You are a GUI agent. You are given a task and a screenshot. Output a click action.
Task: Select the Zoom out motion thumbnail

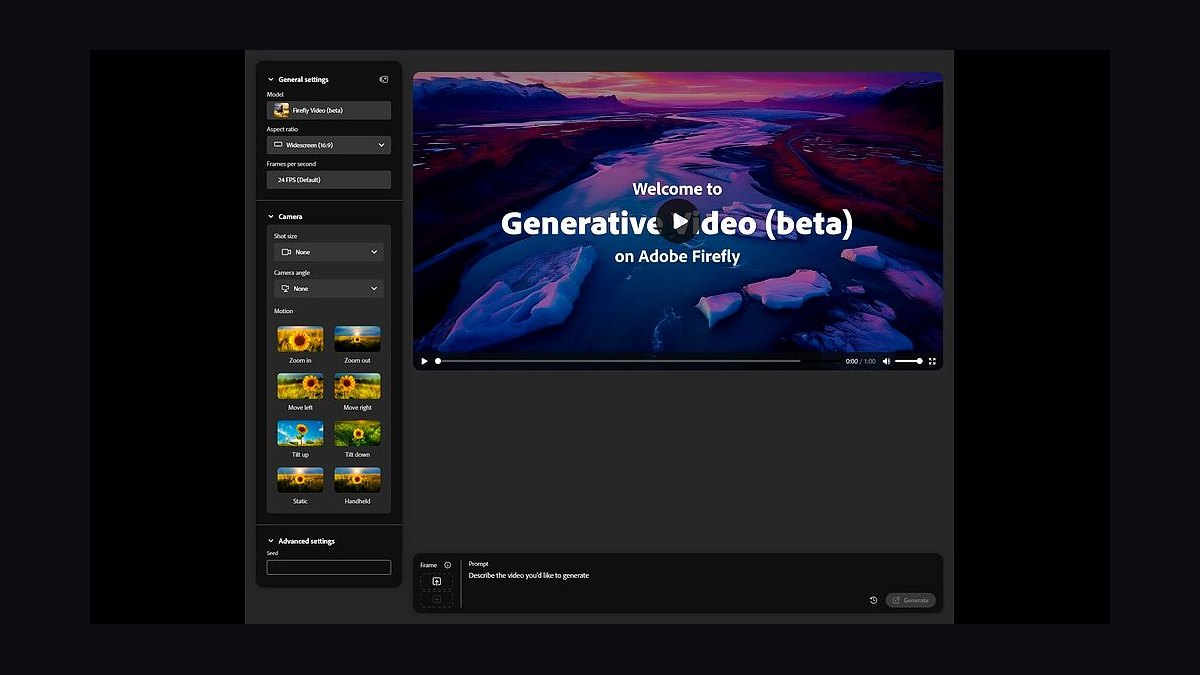click(x=357, y=338)
